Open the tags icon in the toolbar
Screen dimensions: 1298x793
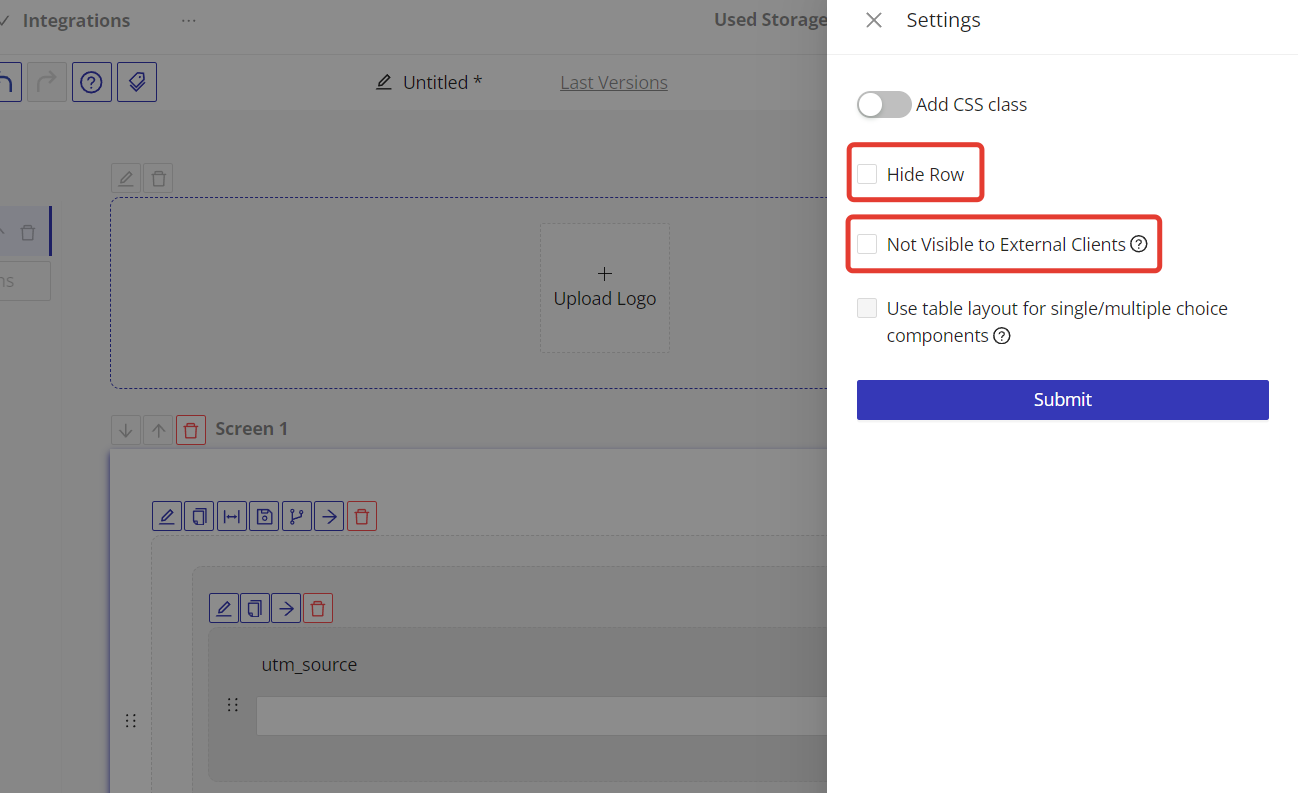(137, 83)
